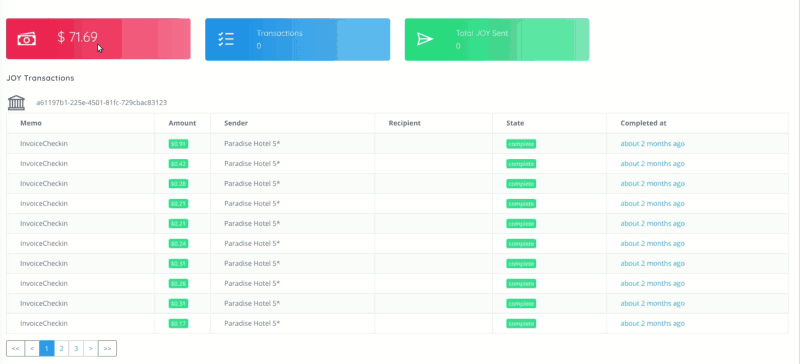Click the complete badge in $0.24 row

pyautogui.click(x=521, y=244)
